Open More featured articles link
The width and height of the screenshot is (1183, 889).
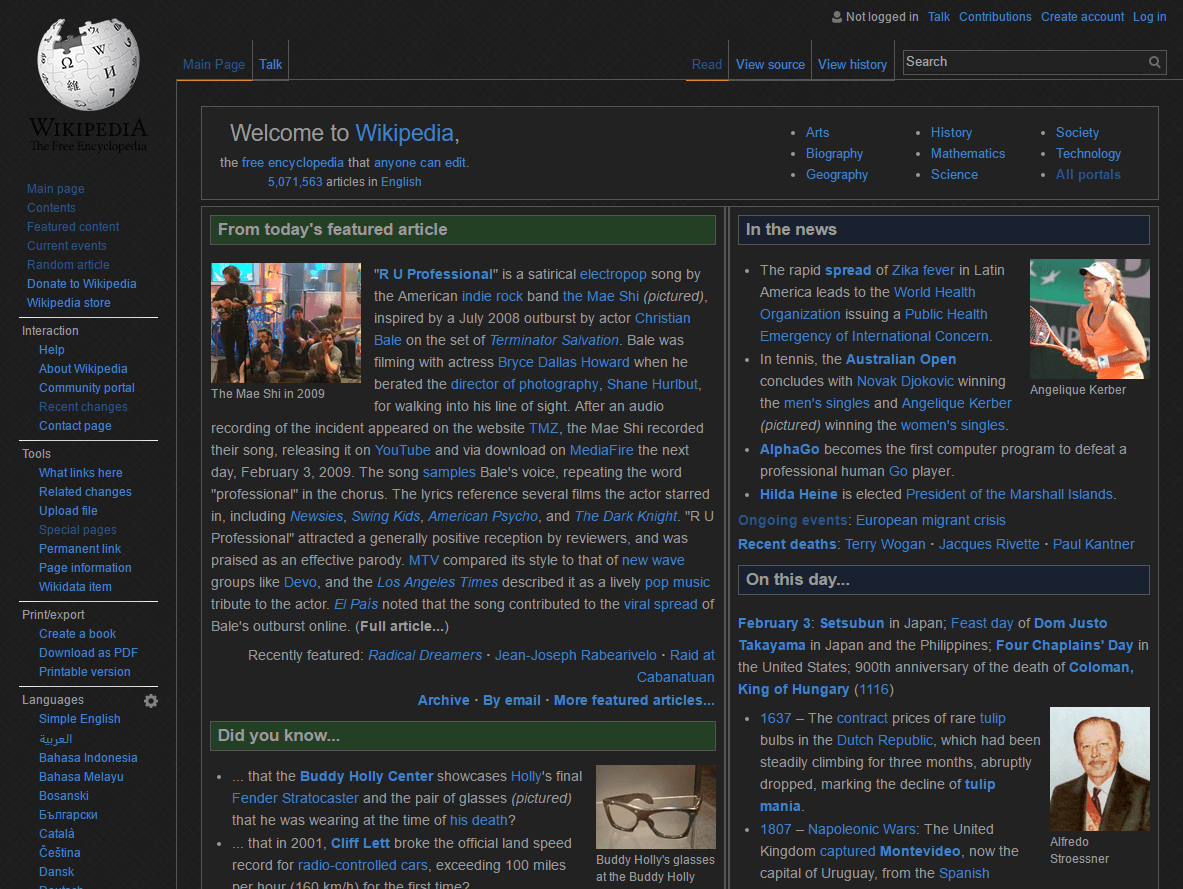(x=633, y=700)
